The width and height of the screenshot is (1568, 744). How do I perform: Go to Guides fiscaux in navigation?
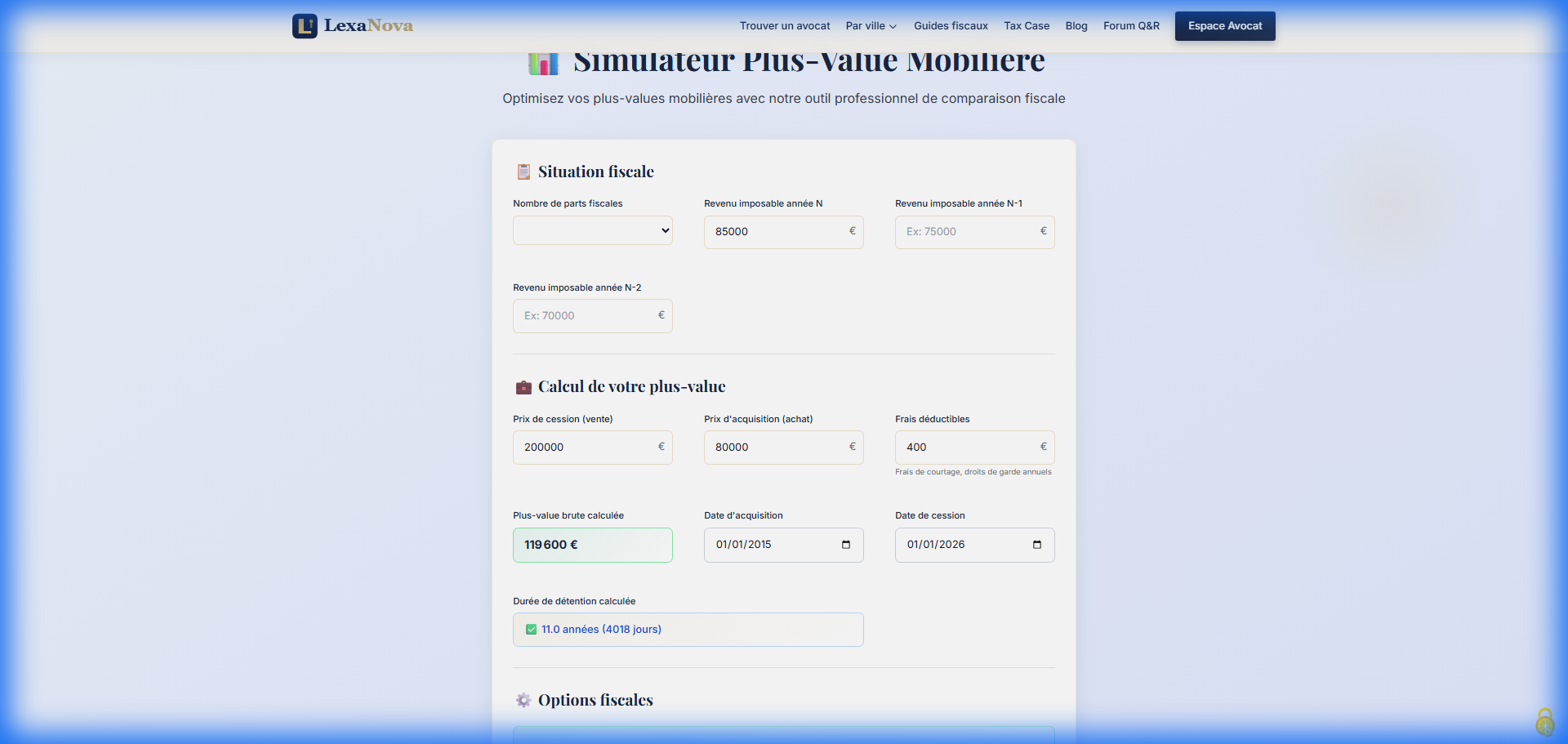tap(951, 26)
